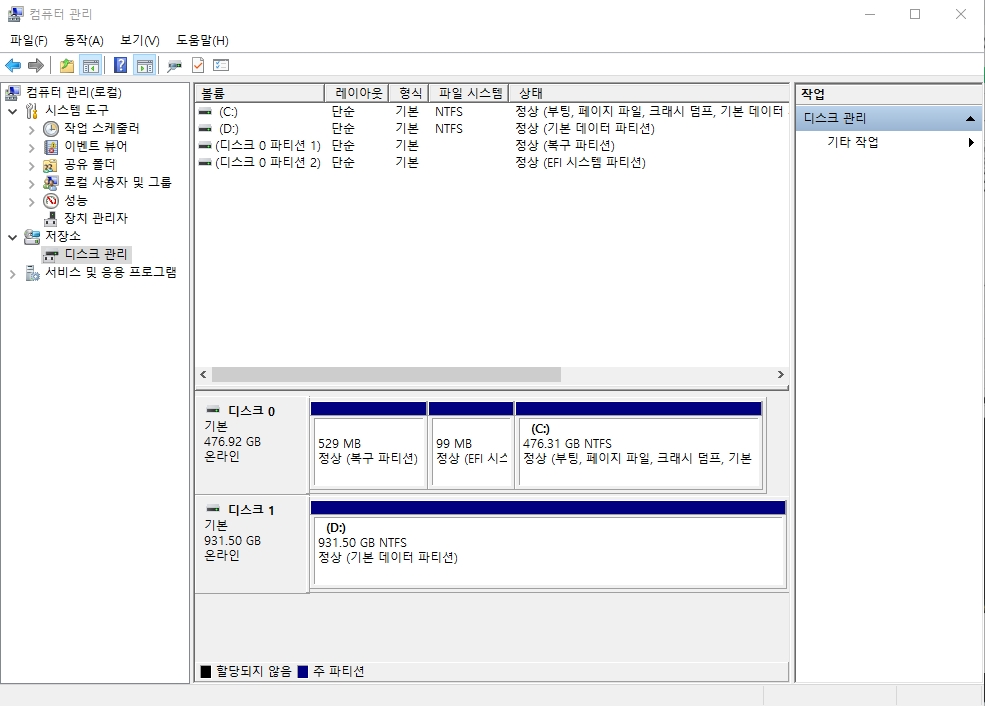This screenshot has width=985, height=706.
Task: Click the 저장소 icon in tree
Action: pos(32,237)
